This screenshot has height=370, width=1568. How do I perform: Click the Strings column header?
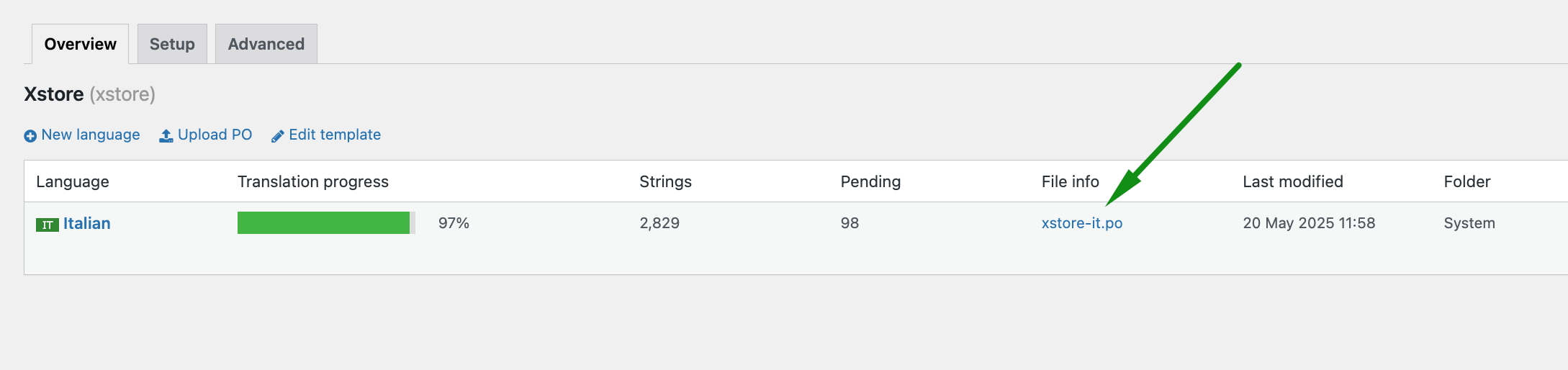(x=665, y=181)
